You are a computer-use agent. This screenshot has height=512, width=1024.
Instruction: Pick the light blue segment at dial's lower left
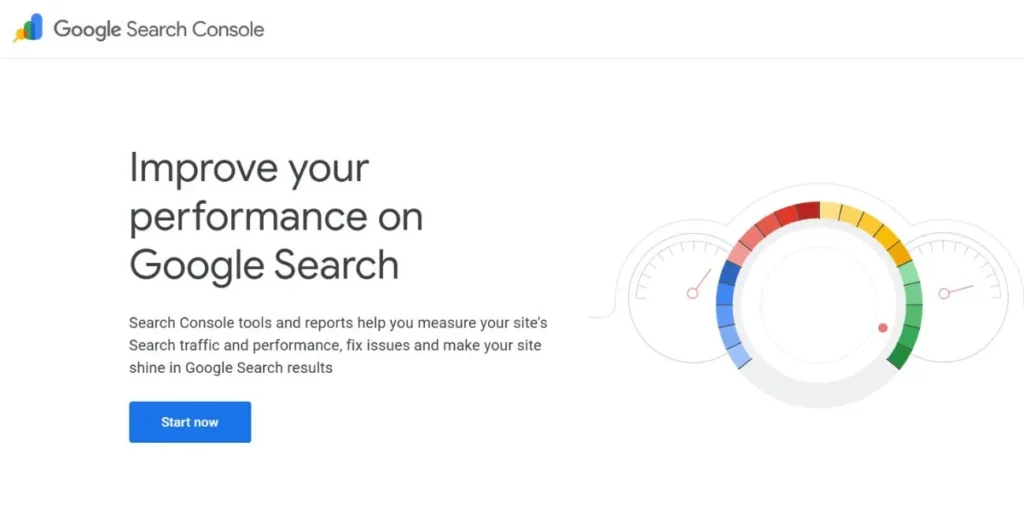point(738,352)
